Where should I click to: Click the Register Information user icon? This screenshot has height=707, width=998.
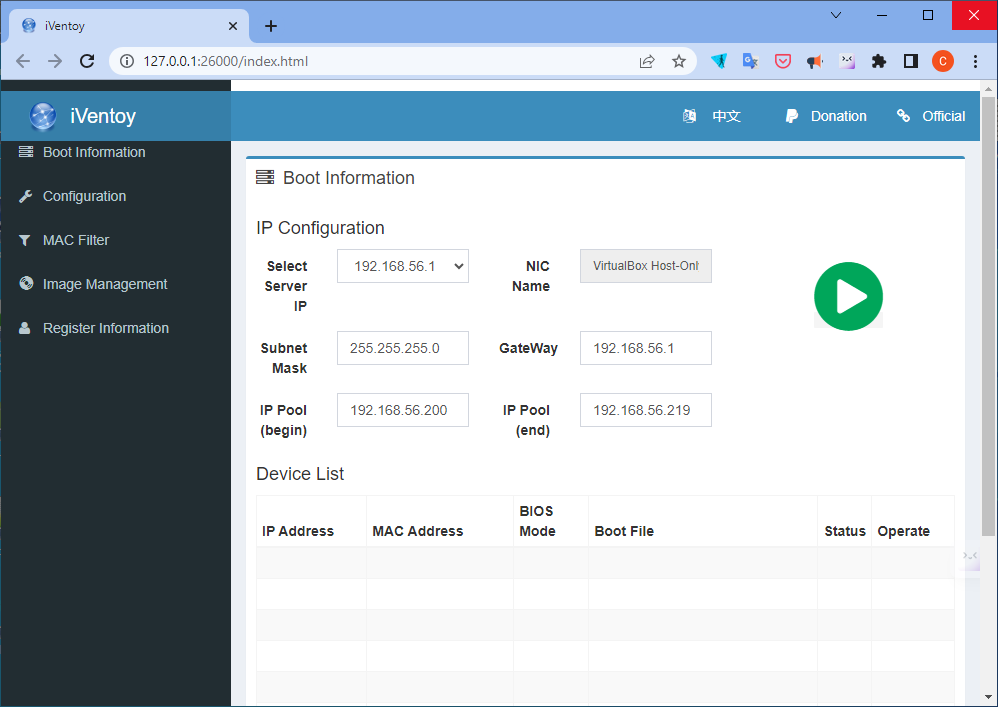tap(25, 328)
